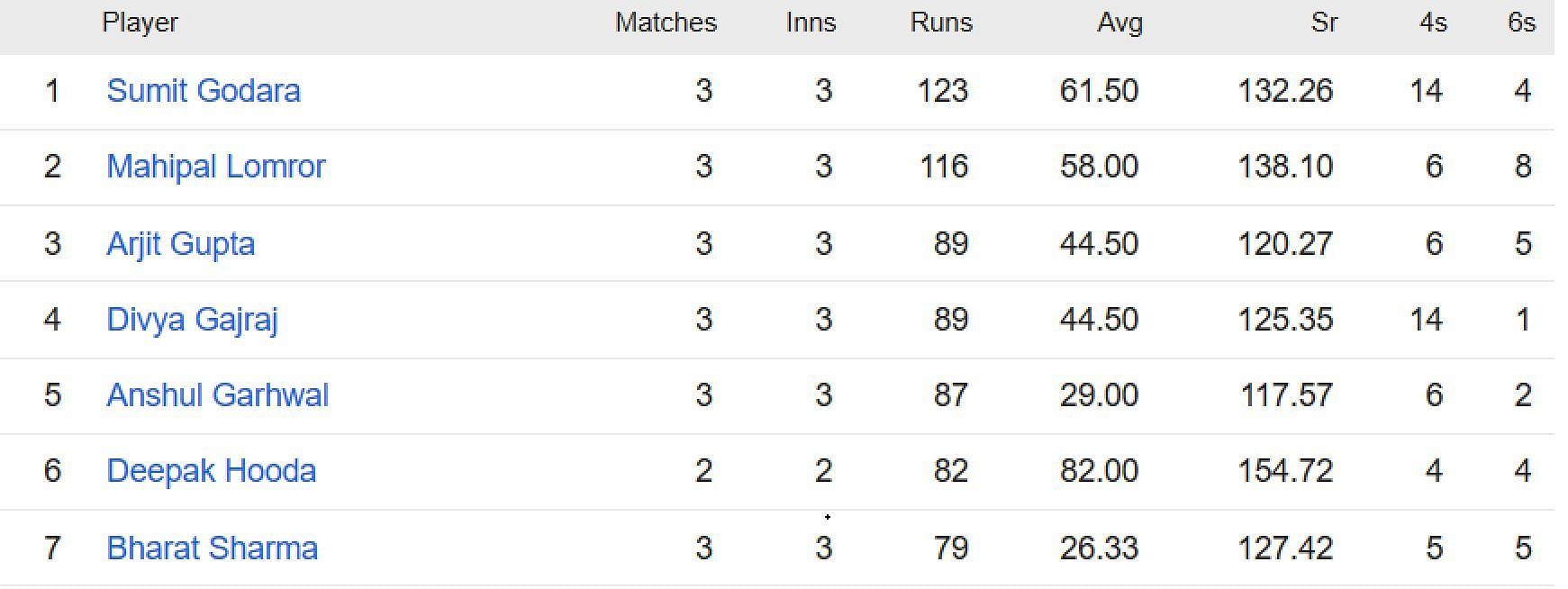Screen dimensions: 1568x589
Task: Open Mahipal Lomror's player profile
Action: click(x=216, y=167)
